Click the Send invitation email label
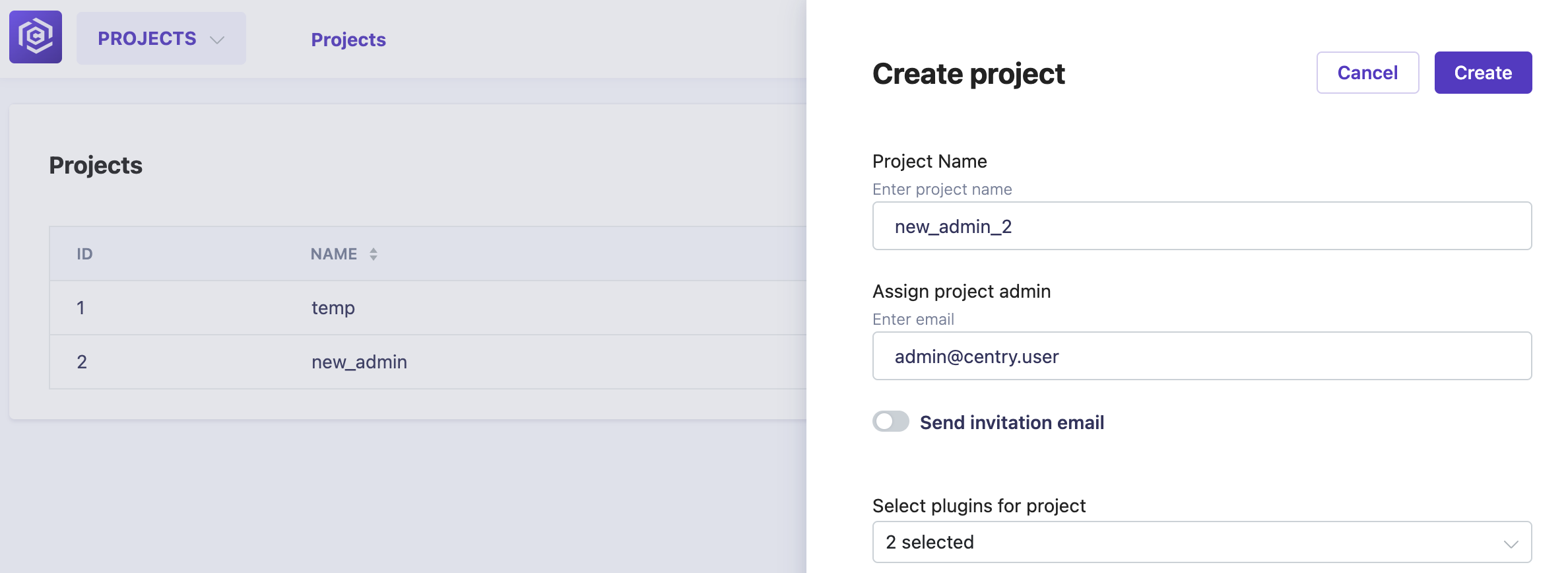The image size is (1568, 573). [1012, 422]
